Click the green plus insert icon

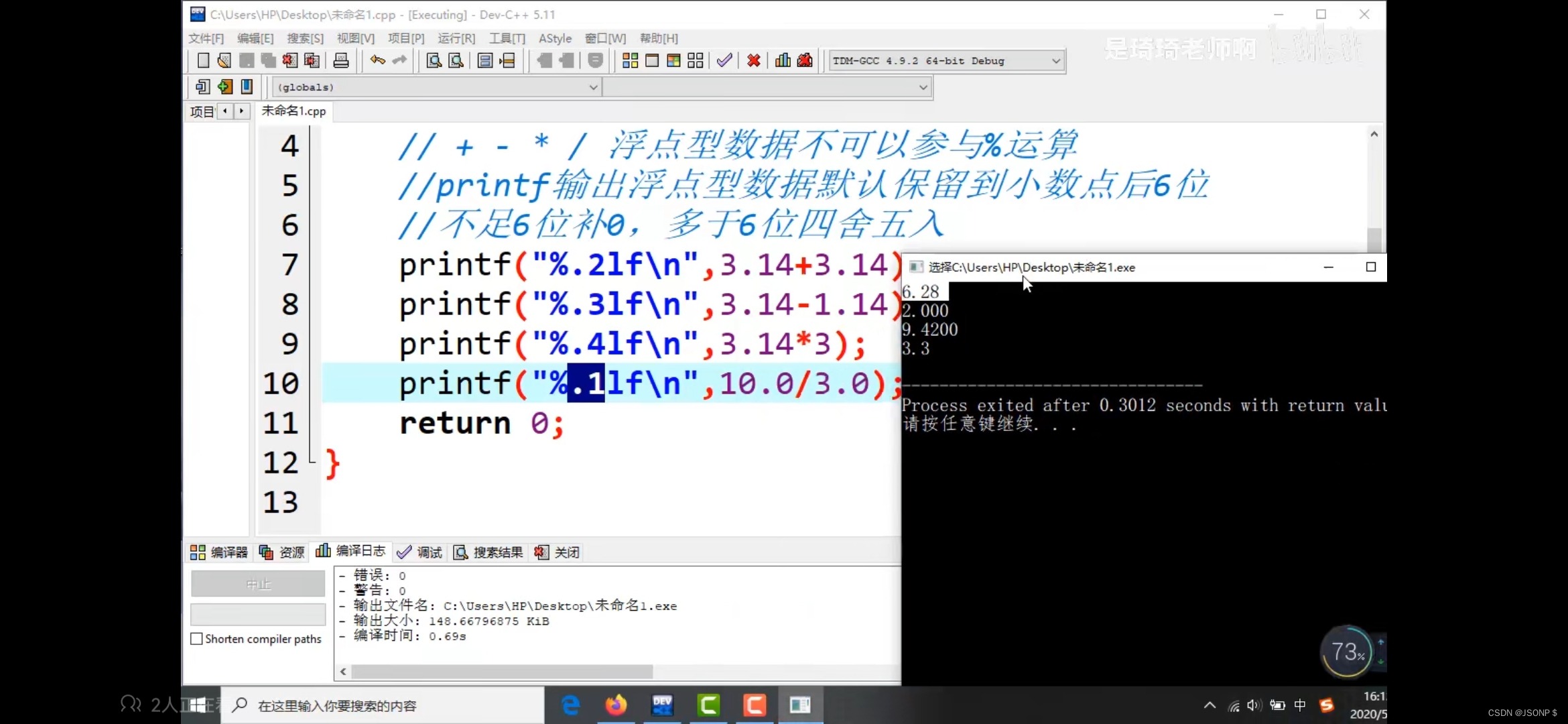(225, 86)
